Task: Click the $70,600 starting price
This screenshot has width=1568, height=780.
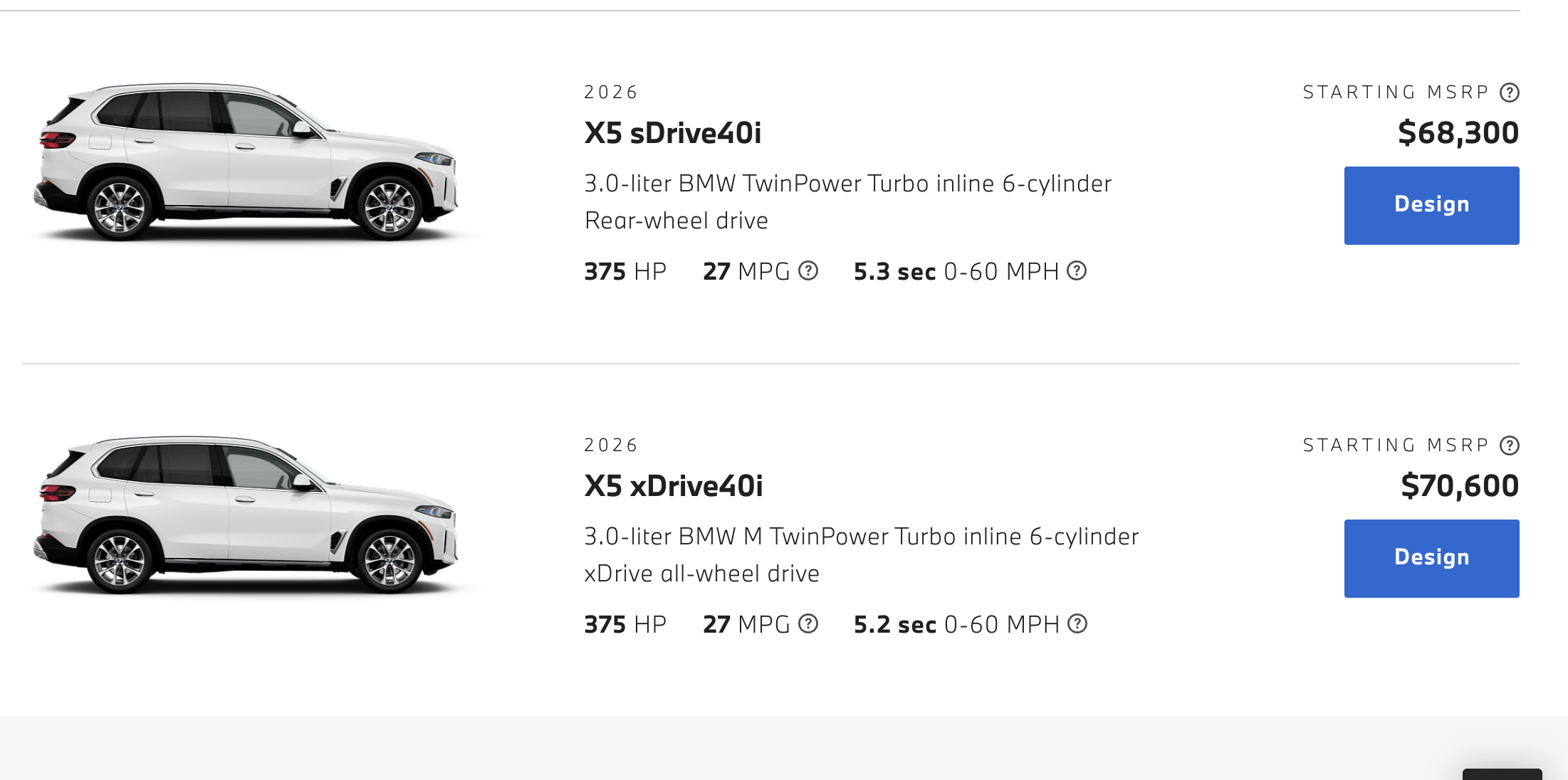Action: point(1459,486)
